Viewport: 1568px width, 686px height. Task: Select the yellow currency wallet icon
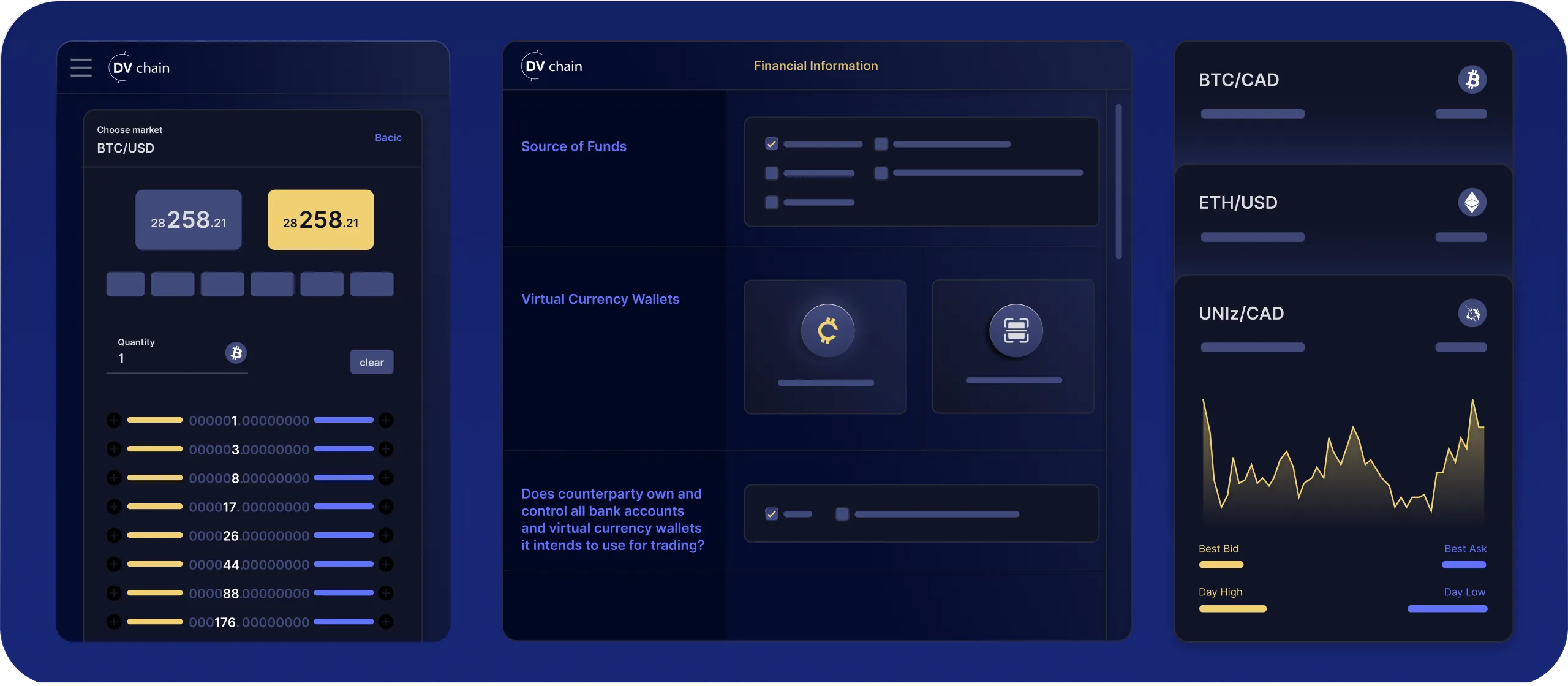827,331
